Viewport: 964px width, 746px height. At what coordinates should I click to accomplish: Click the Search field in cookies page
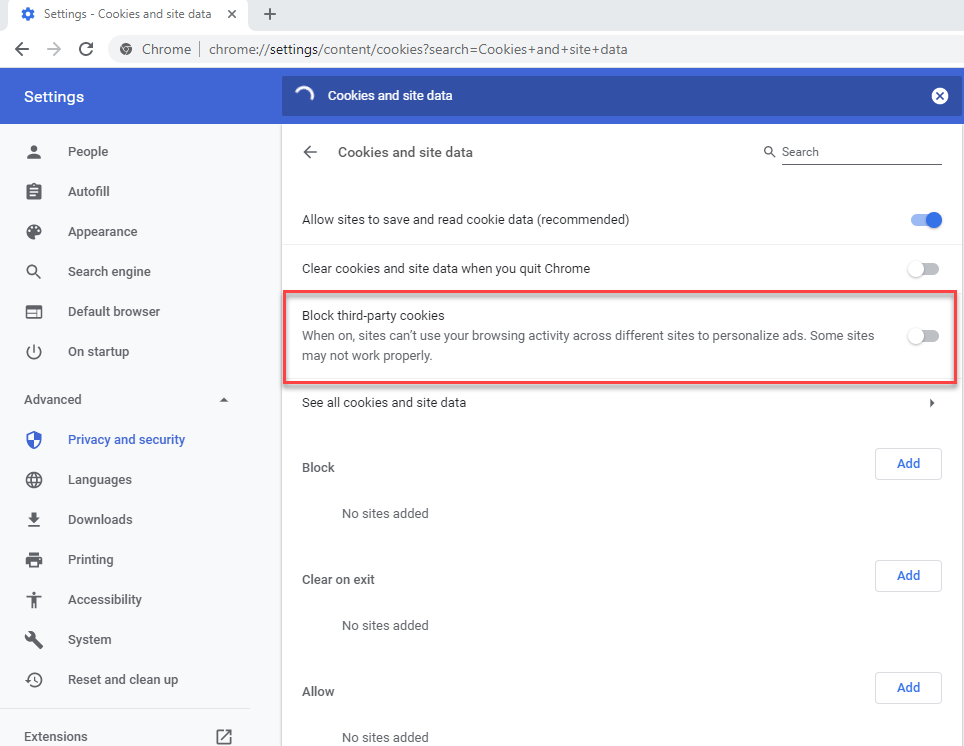860,152
